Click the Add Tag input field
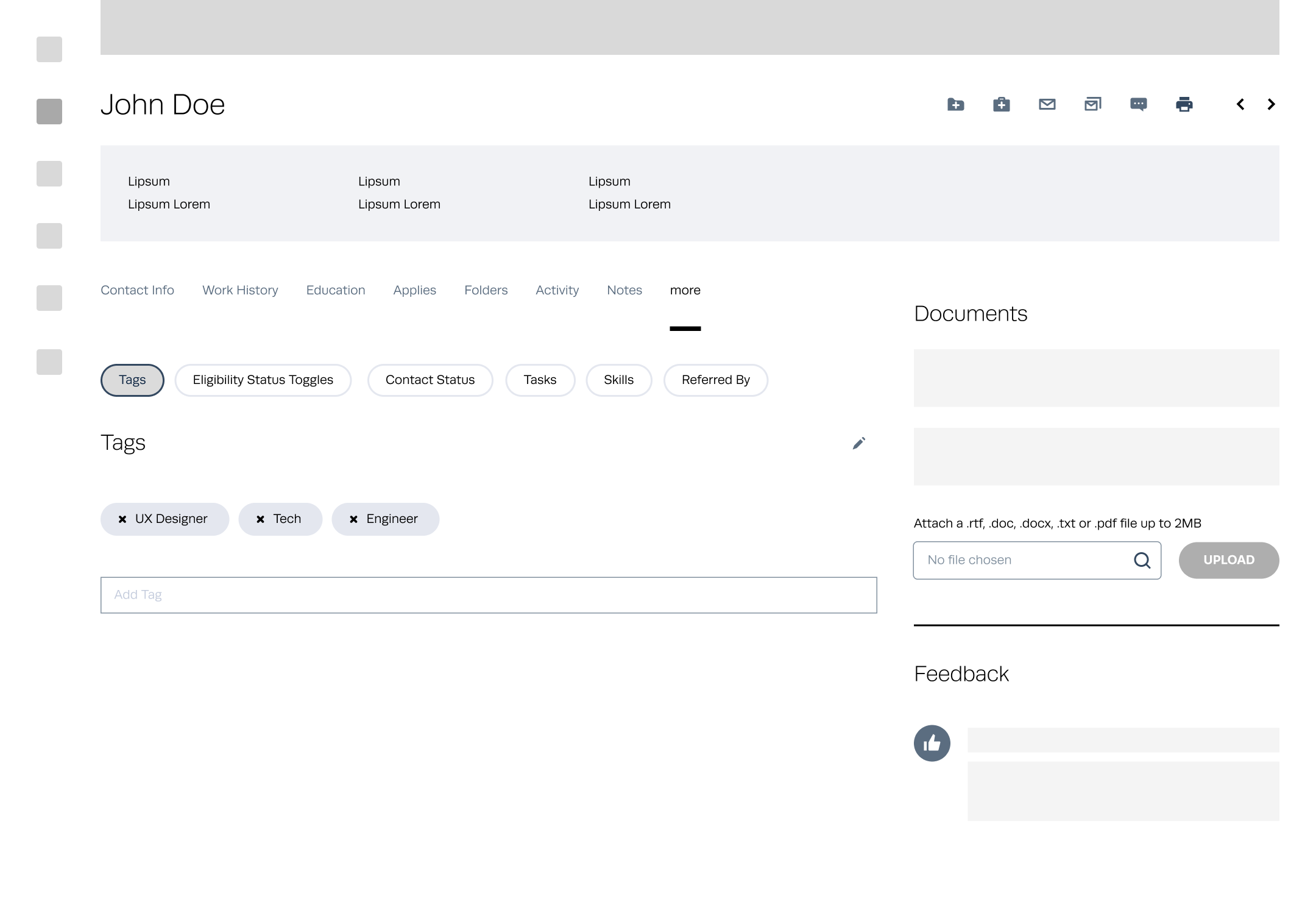Viewport: 1316px width, 924px height. click(488, 595)
